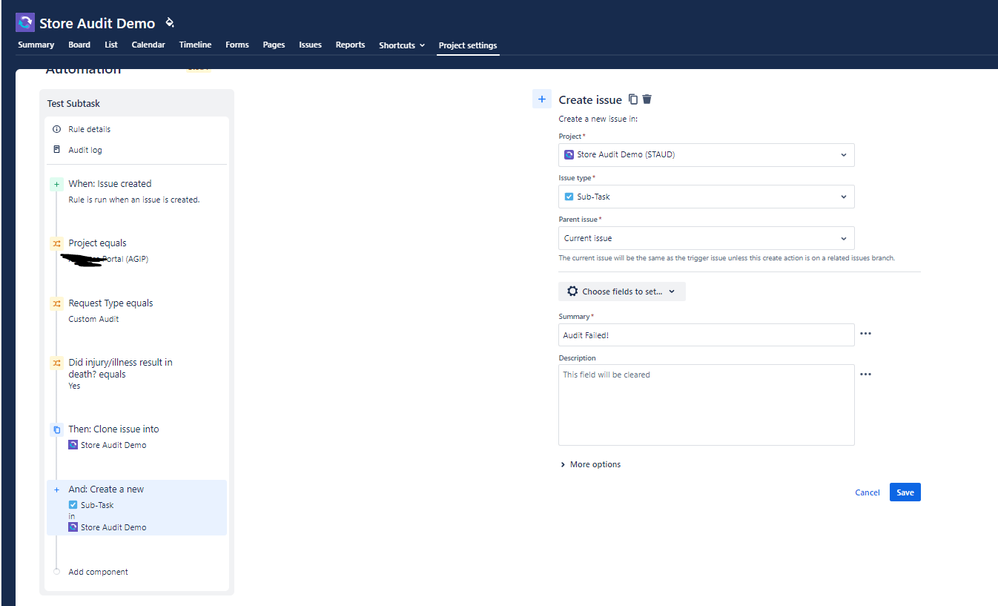Screen dimensions: 998x606
Task: Open the Summary tab
Action: [x=36, y=45]
